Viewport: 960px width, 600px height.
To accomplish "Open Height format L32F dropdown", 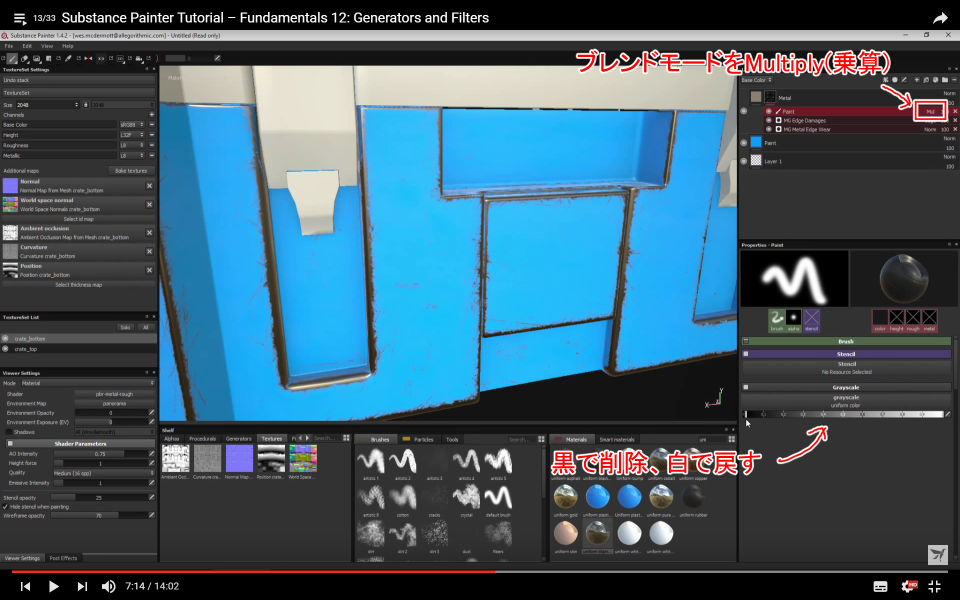I will (x=132, y=135).
